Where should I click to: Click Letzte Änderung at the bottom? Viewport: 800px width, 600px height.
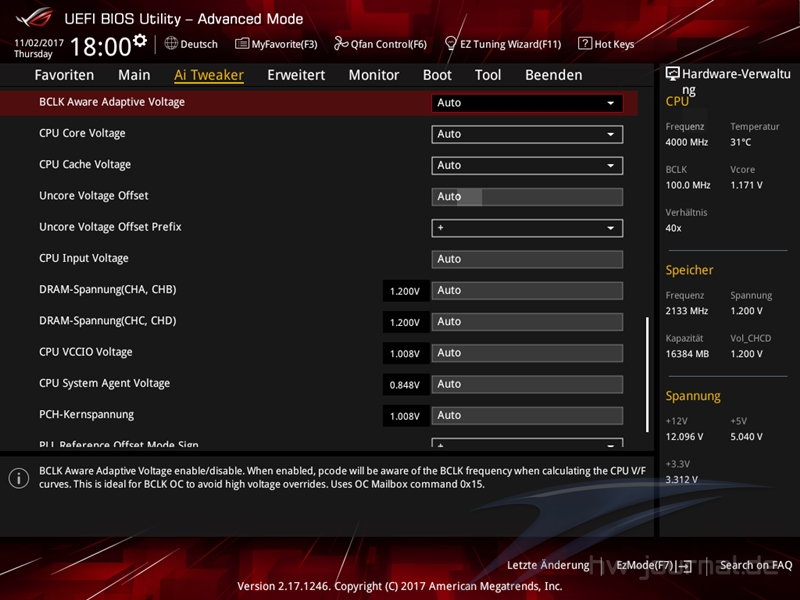point(548,565)
